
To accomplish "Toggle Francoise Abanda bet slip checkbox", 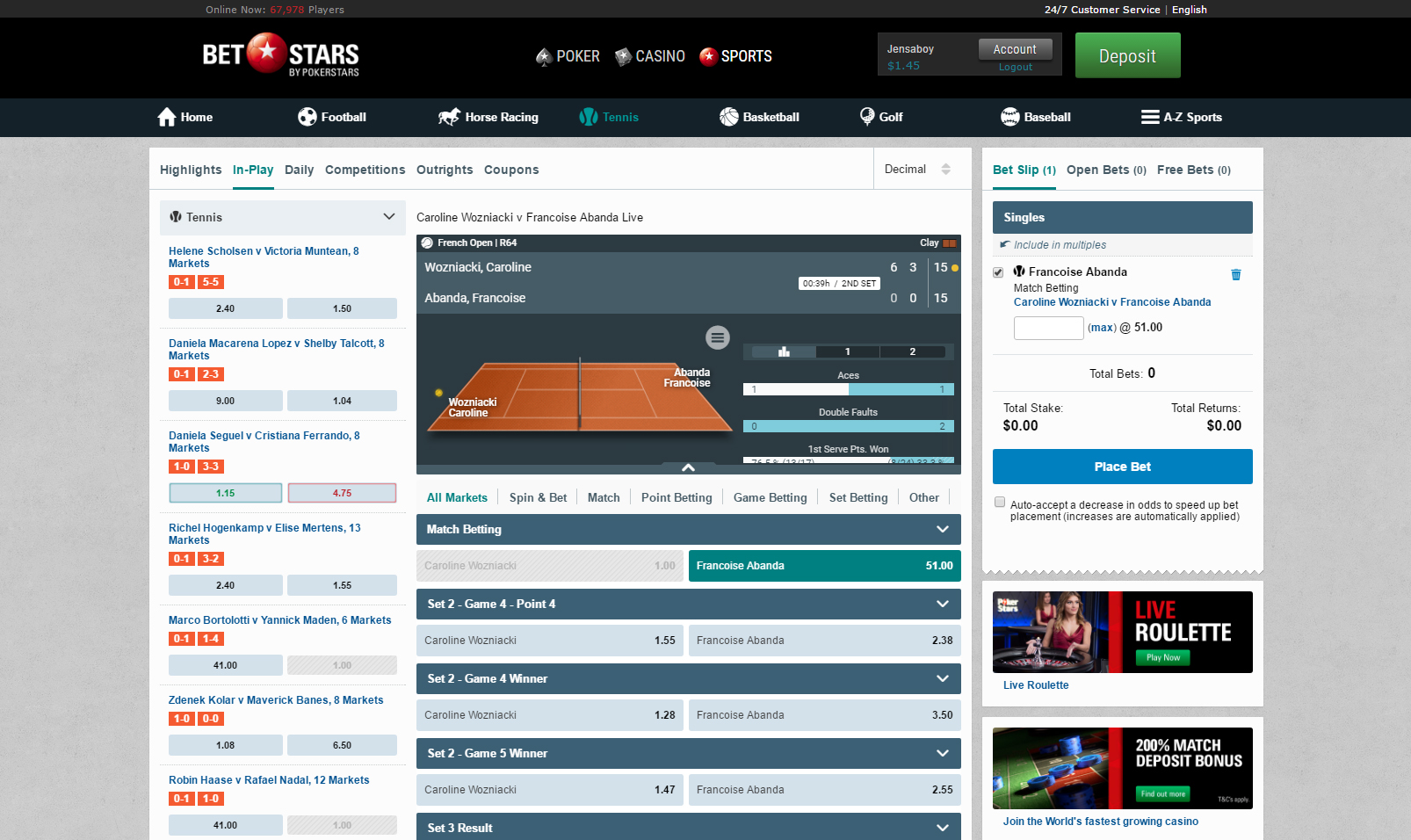I will 998,272.
